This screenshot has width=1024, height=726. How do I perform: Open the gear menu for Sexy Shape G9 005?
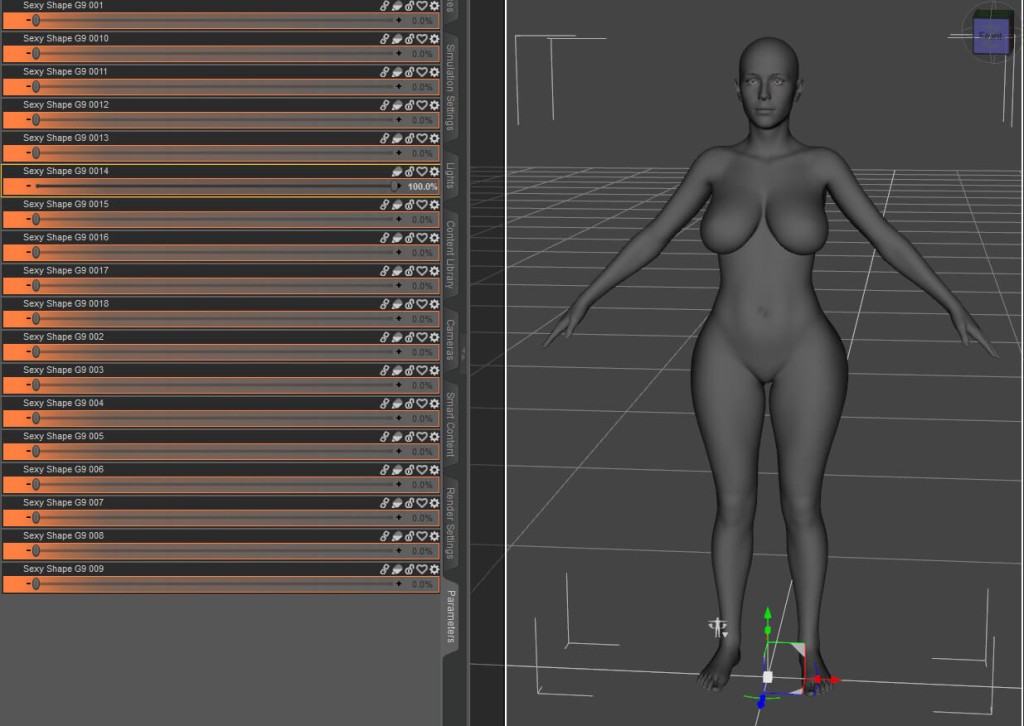pyautogui.click(x=434, y=437)
